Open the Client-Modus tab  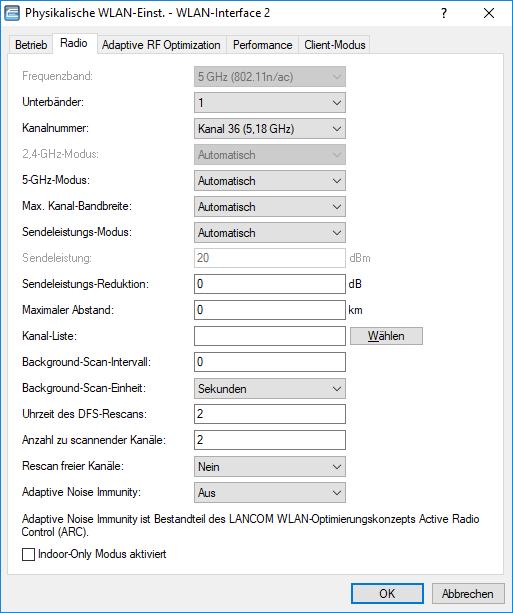335,45
